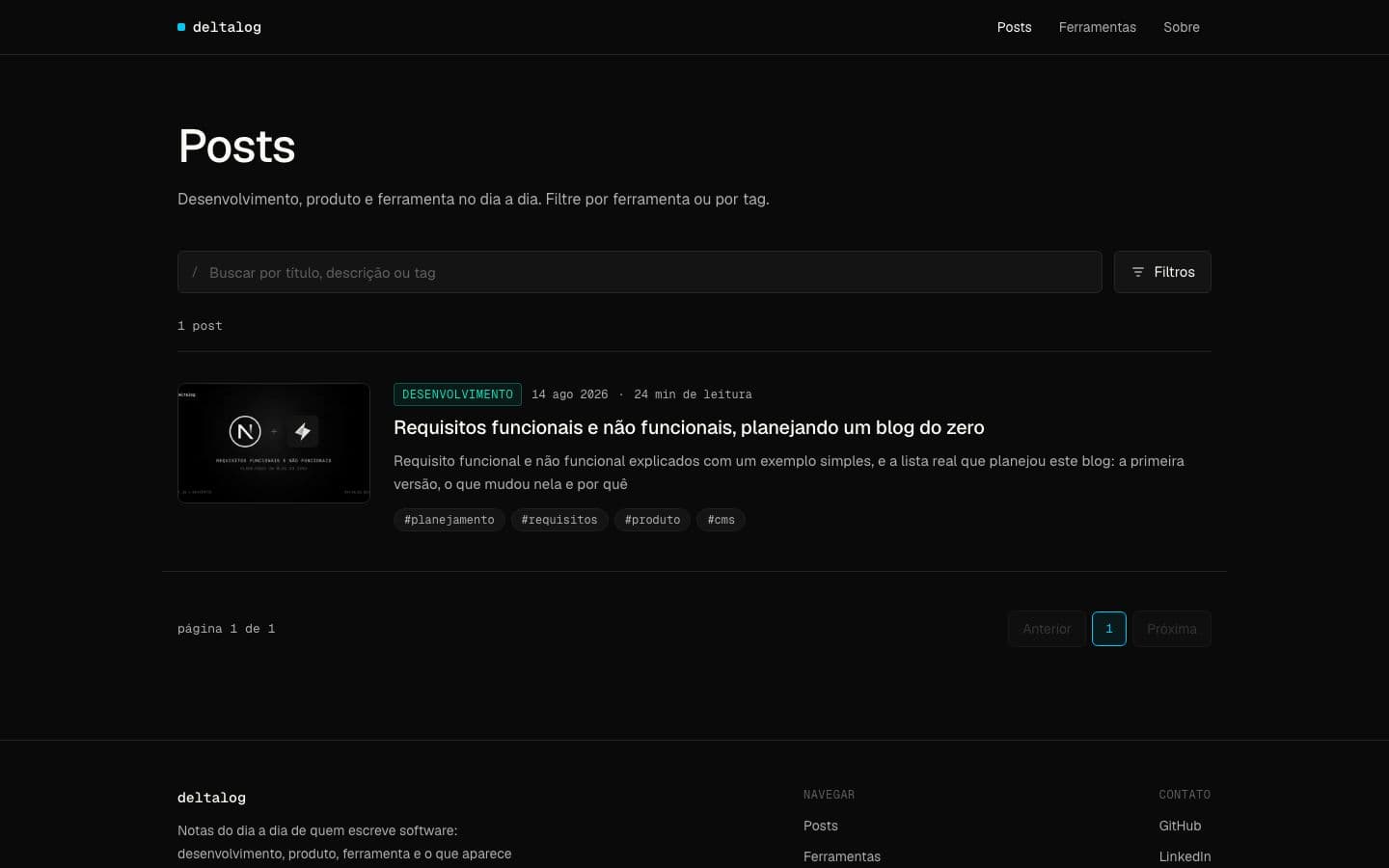Click the Anterior pagination button
The image size is (1389, 868).
(1047, 629)
